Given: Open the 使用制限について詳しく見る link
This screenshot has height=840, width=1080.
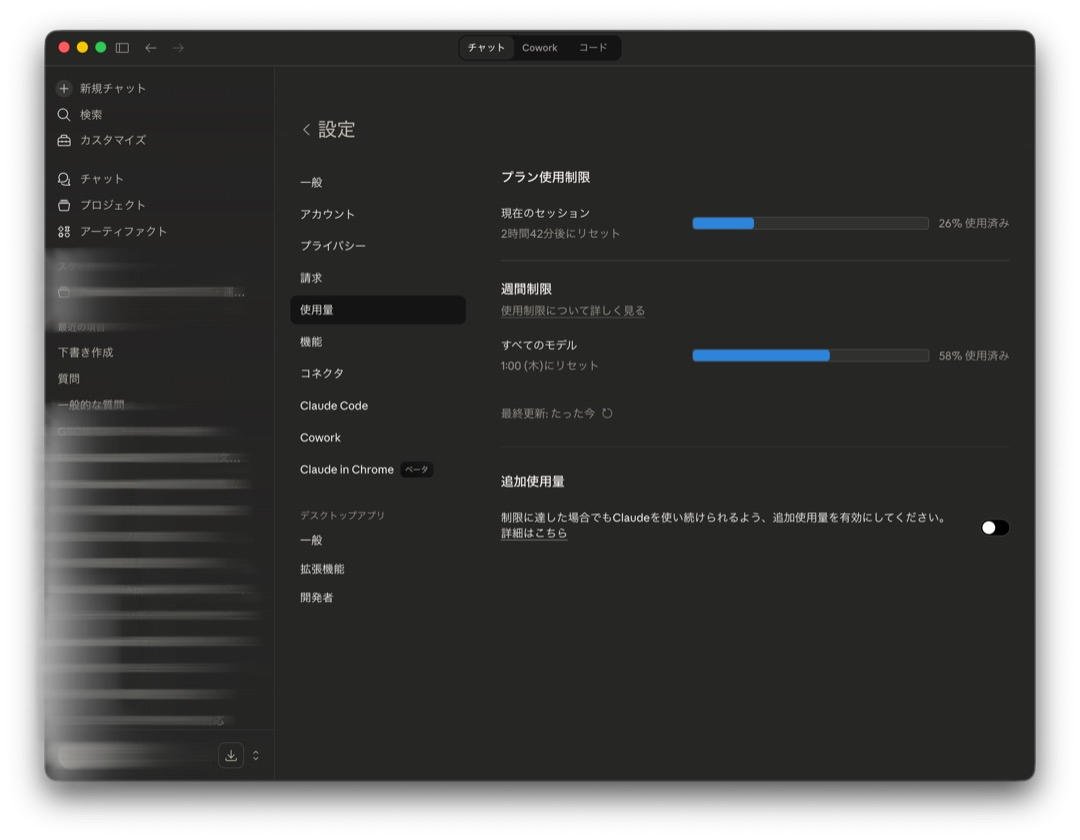Looking at the screenshot, I should tap(572, 311).
